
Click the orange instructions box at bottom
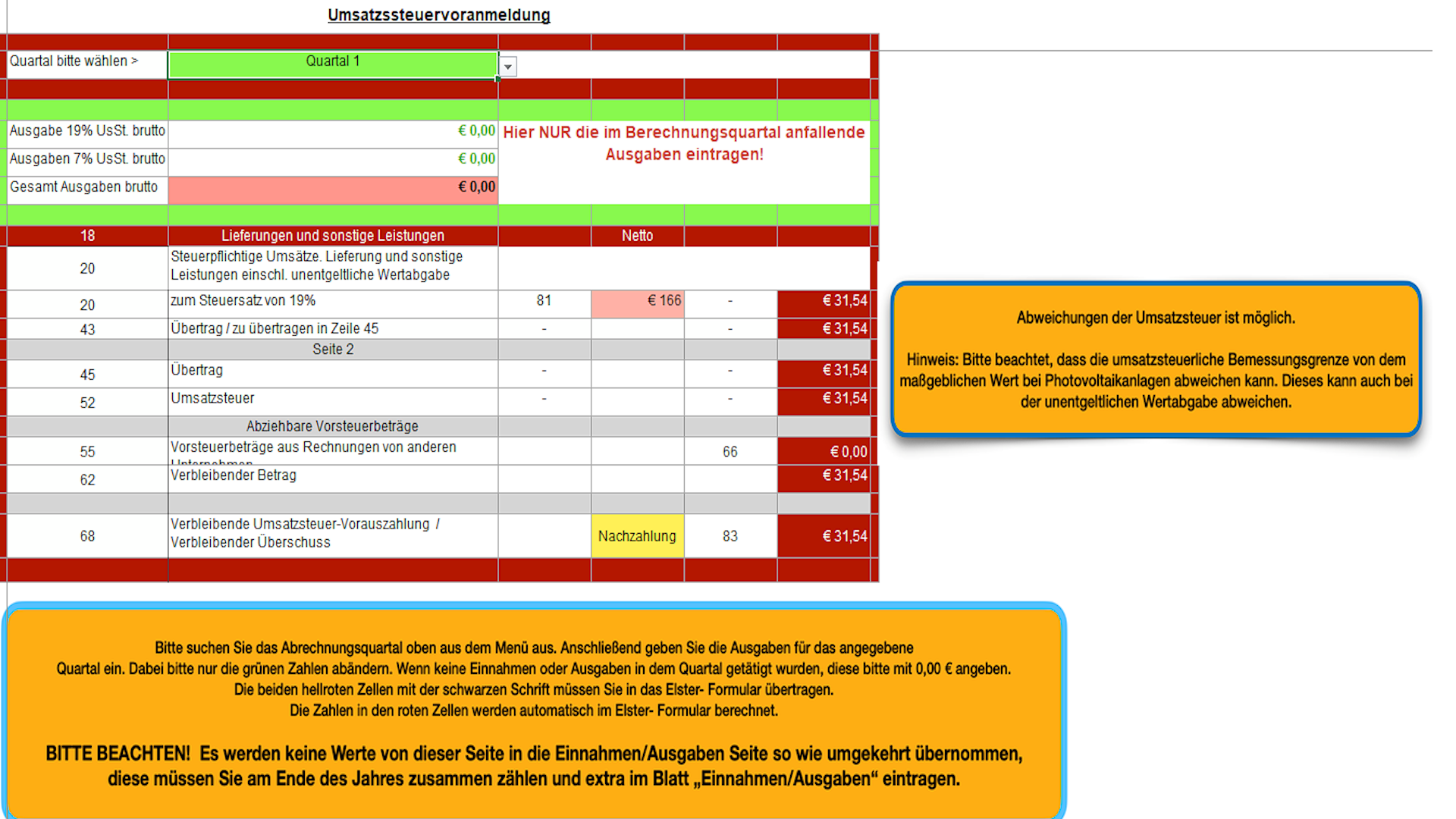533,711
